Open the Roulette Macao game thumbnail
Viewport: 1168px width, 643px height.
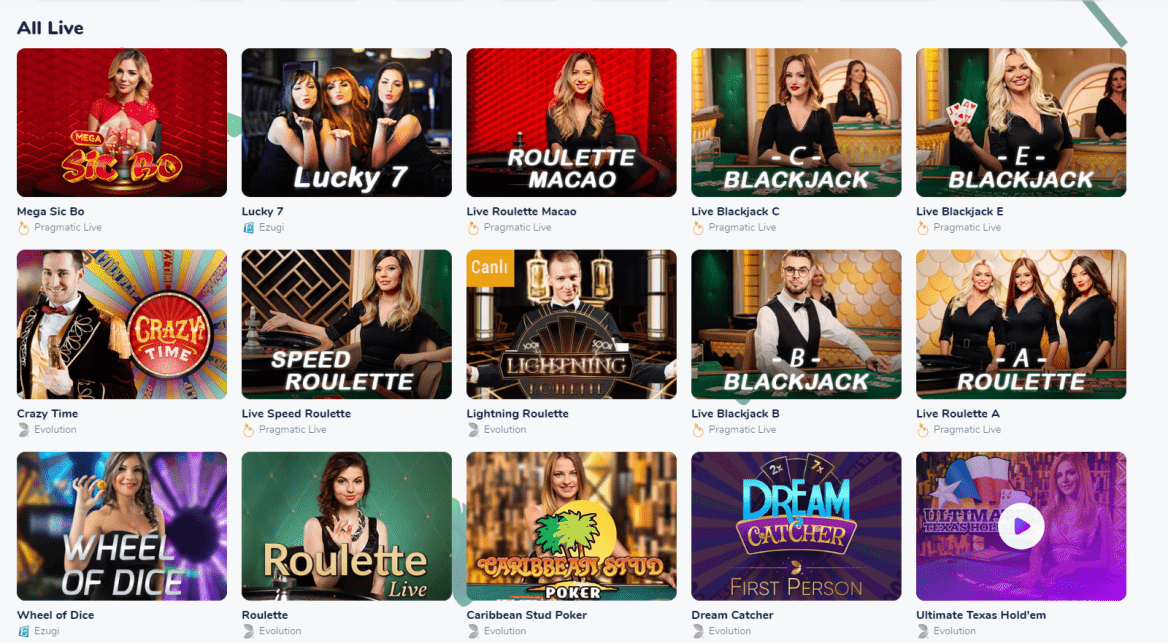pos(571,123)
